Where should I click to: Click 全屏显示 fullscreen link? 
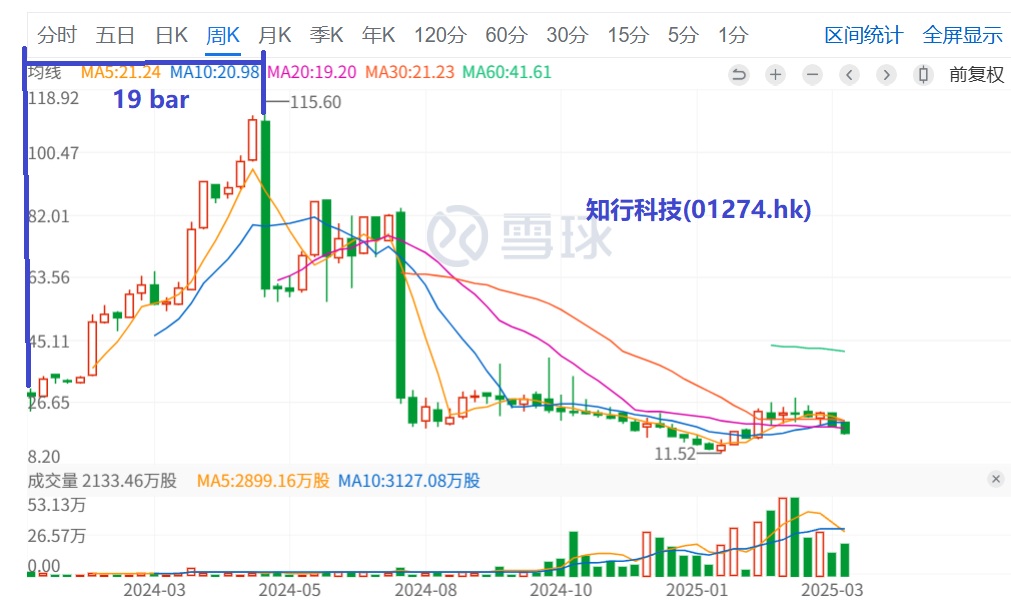coord(963,35)
